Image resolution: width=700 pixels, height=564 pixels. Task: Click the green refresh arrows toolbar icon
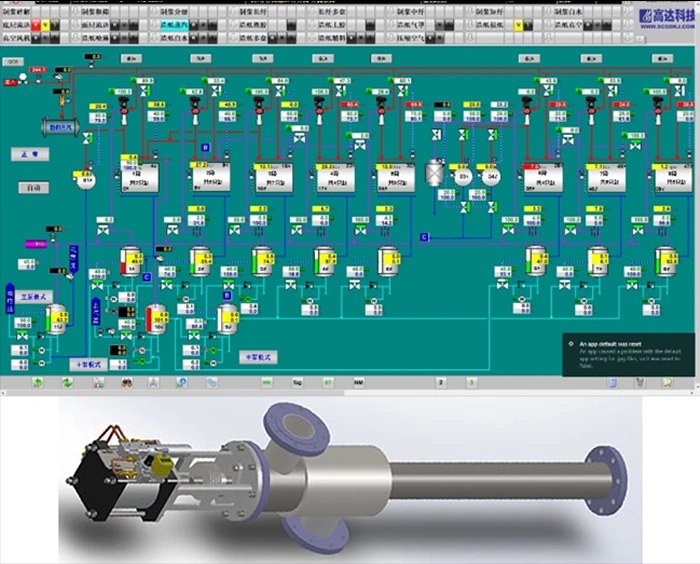66,382
